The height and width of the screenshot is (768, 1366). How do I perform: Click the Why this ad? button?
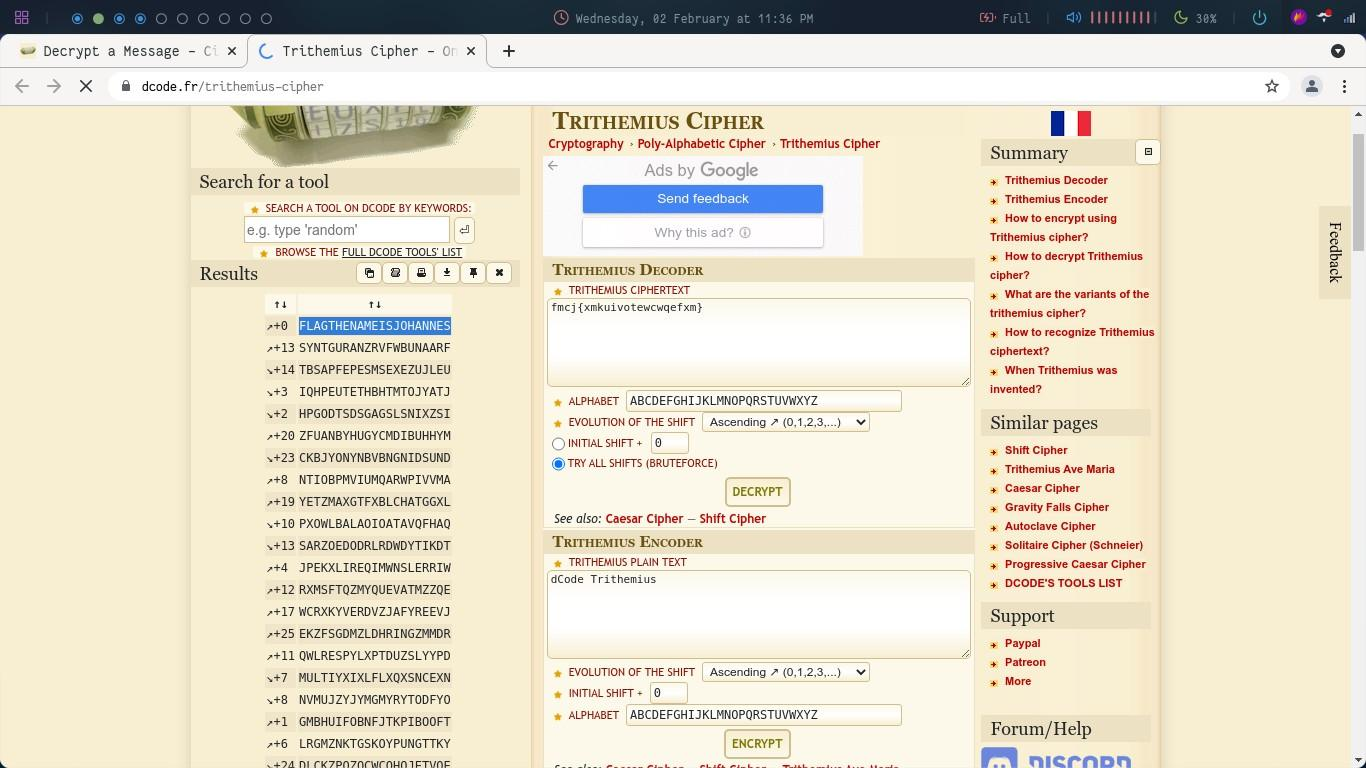click(x=703, y=233)
